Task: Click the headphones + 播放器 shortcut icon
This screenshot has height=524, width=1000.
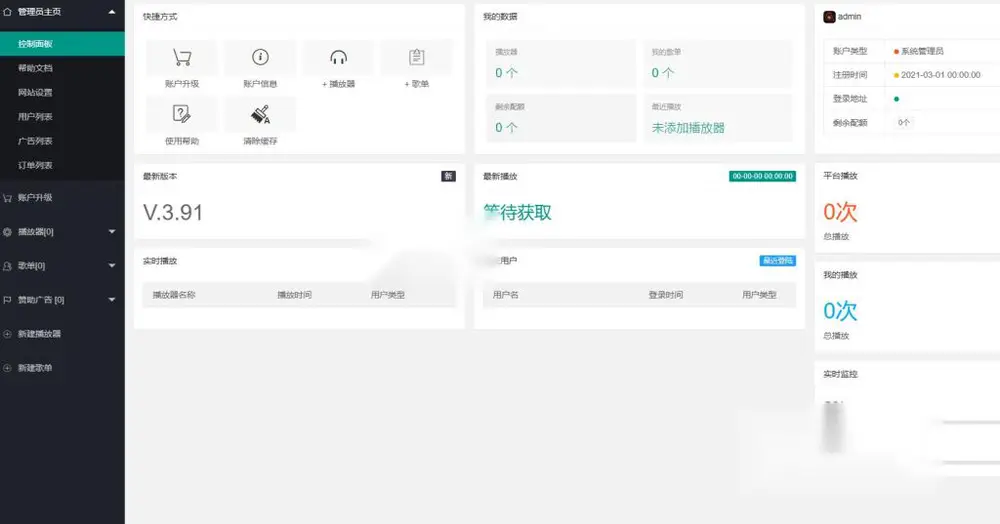Action: pyautogui.click(x=339, y=57)
